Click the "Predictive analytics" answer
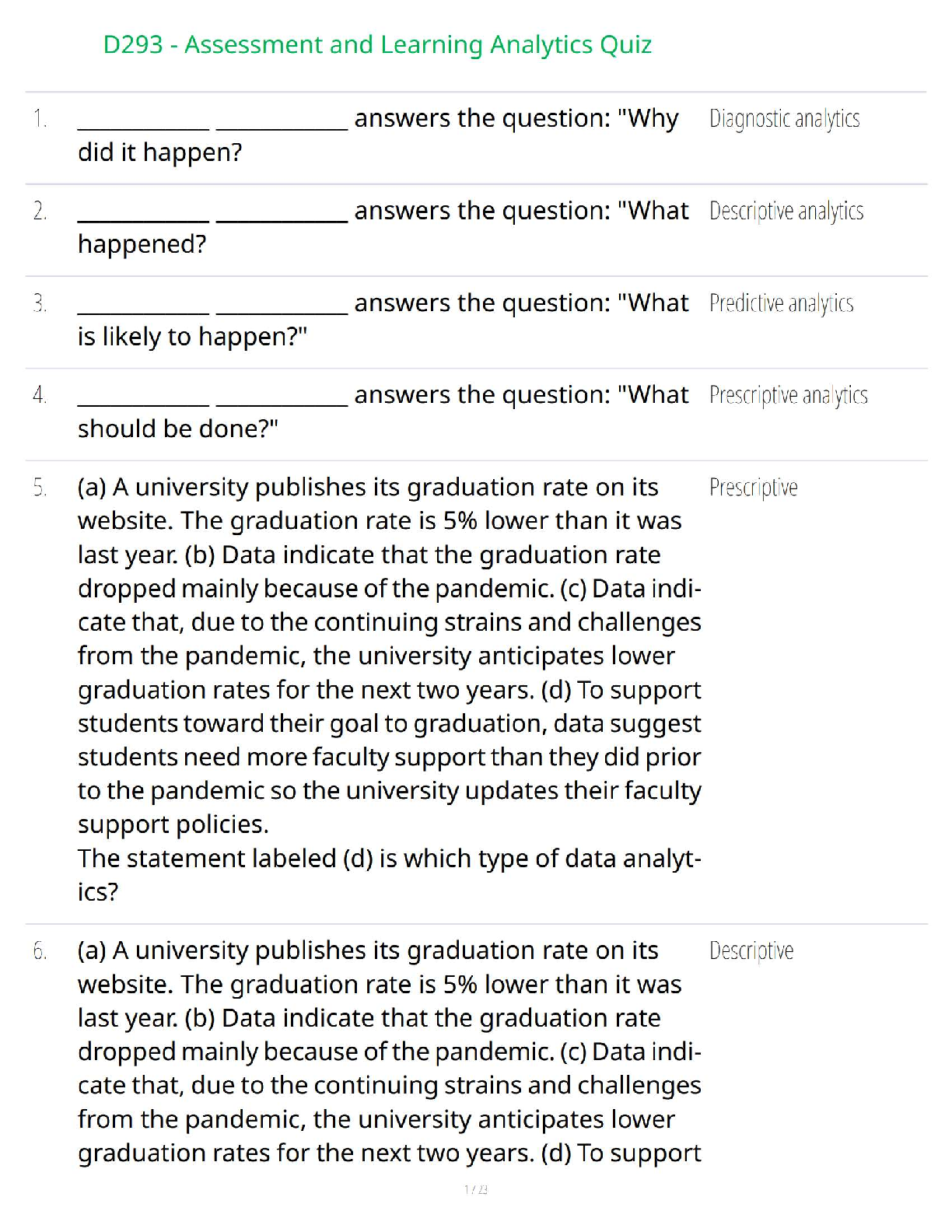The height and width of the screenshot is (1232, 952). 781,303
